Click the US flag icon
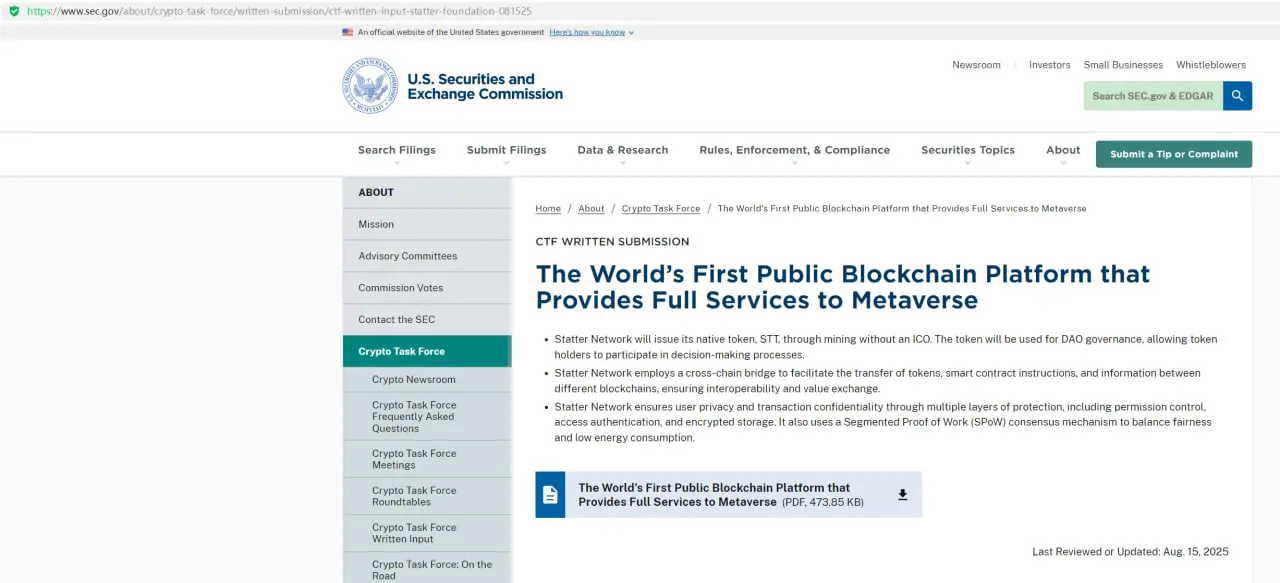The width and height of the screenshot is (1280, 583). [348, 32]
